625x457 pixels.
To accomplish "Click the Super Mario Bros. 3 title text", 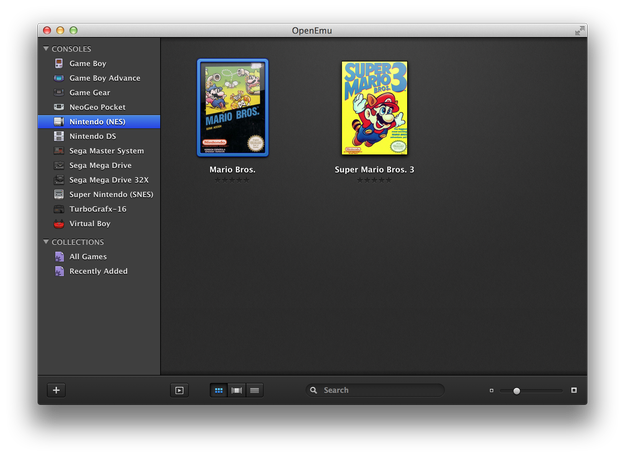I will (x=374, y=169).
